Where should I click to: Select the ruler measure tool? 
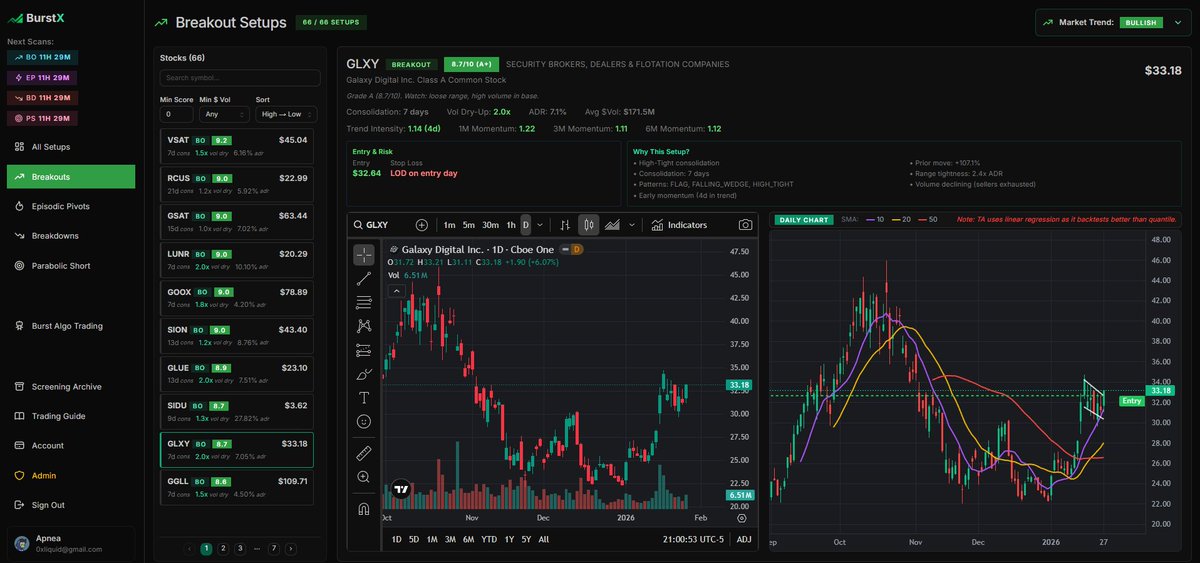[x=364, y=453]
